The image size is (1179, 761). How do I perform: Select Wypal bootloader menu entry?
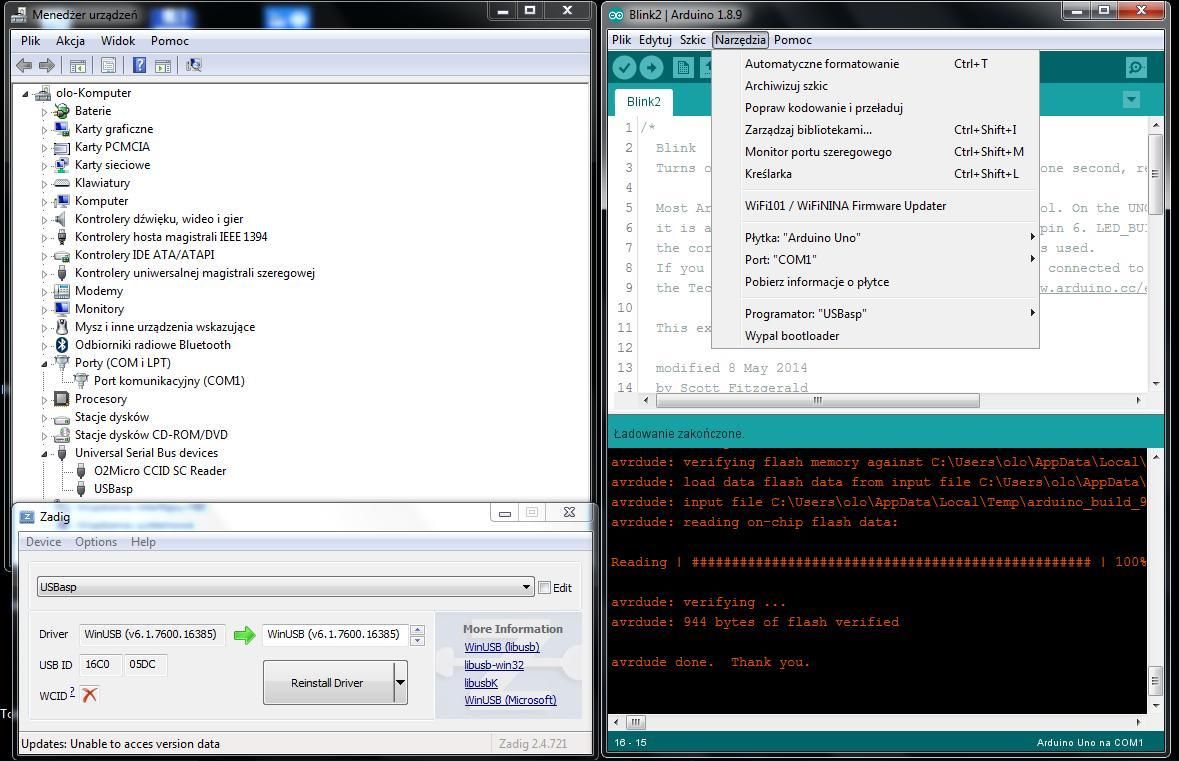(875, 336)
